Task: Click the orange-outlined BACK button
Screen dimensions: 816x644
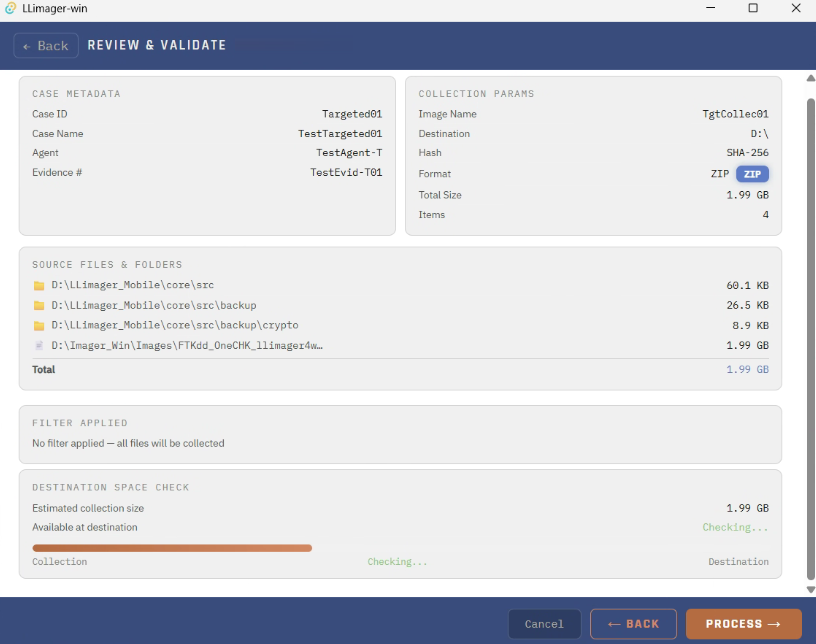Action: point(633,624)
